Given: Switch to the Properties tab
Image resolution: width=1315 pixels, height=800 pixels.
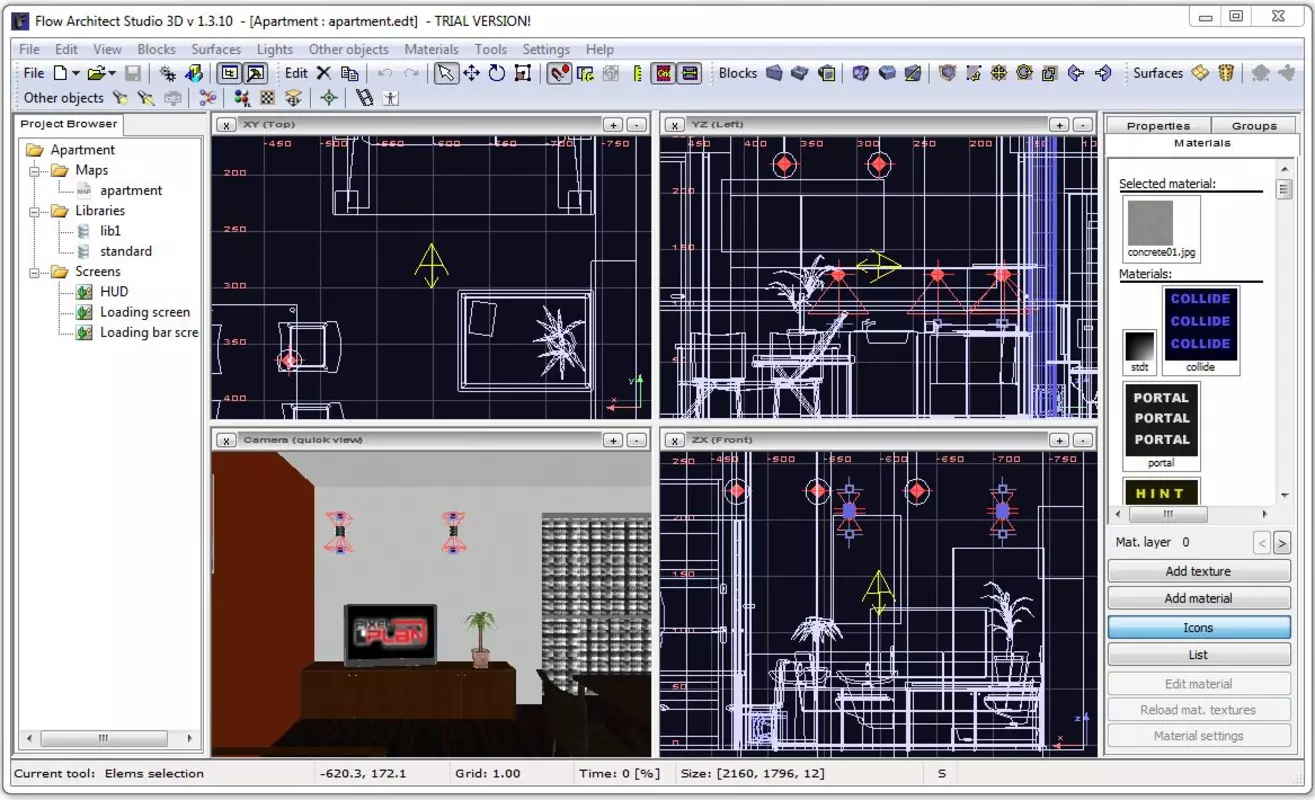Looking at the screenshot, I should point(1158,126).
